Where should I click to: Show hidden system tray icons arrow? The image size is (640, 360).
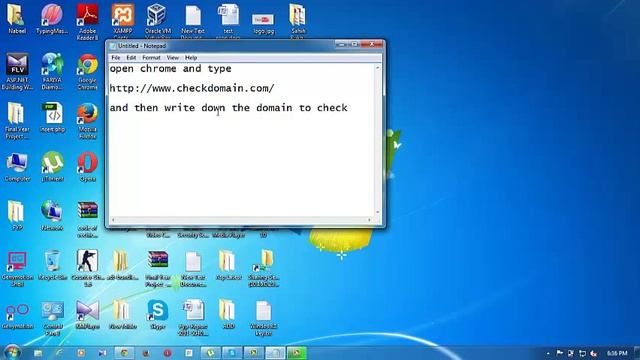548,353
